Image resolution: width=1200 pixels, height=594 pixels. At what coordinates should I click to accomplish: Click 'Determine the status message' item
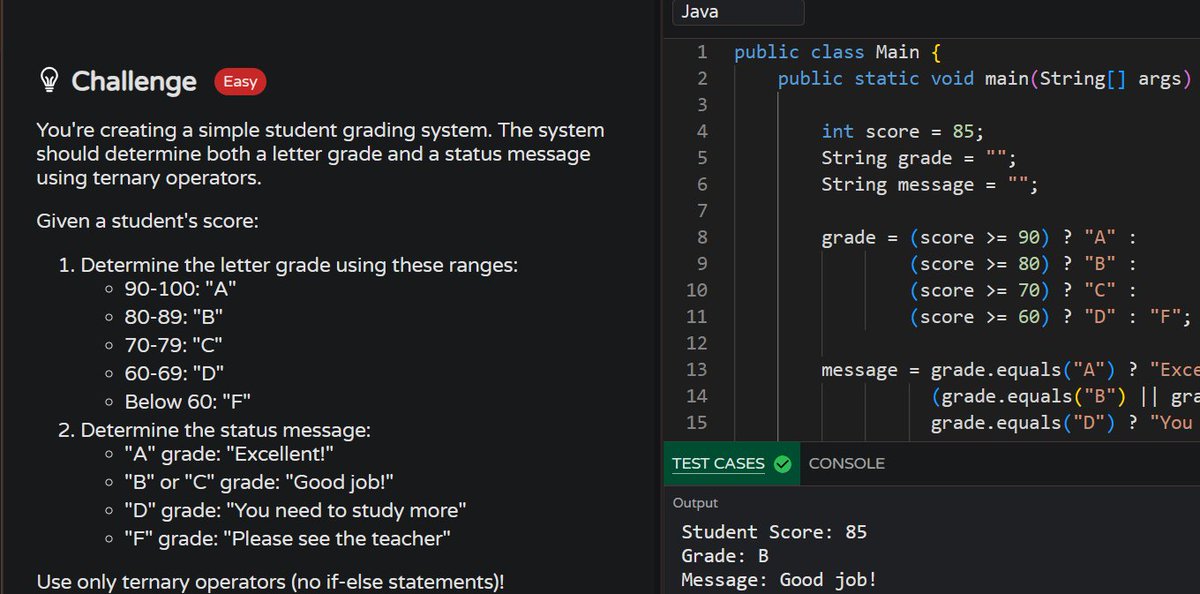[225, 431]
